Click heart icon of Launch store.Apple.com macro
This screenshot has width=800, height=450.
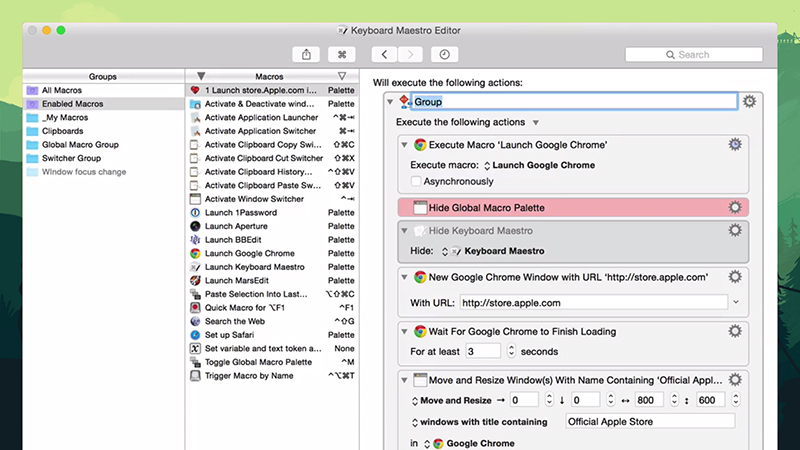(x=195, y=90)
